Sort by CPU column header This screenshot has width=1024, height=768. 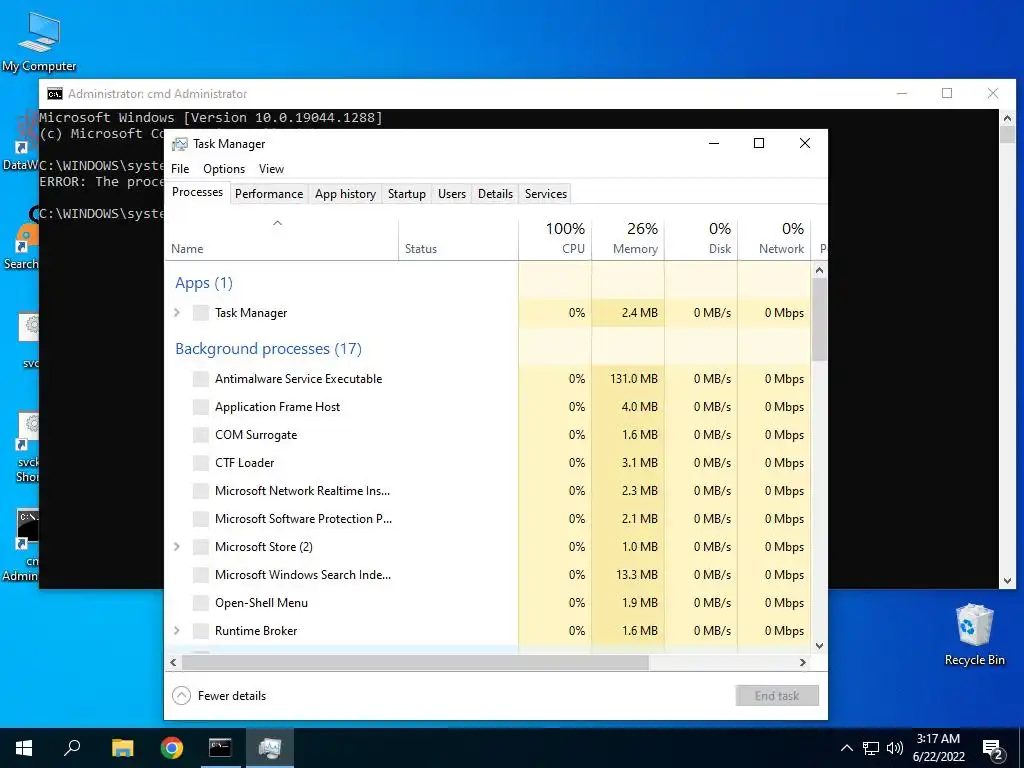tap(555, 238)
